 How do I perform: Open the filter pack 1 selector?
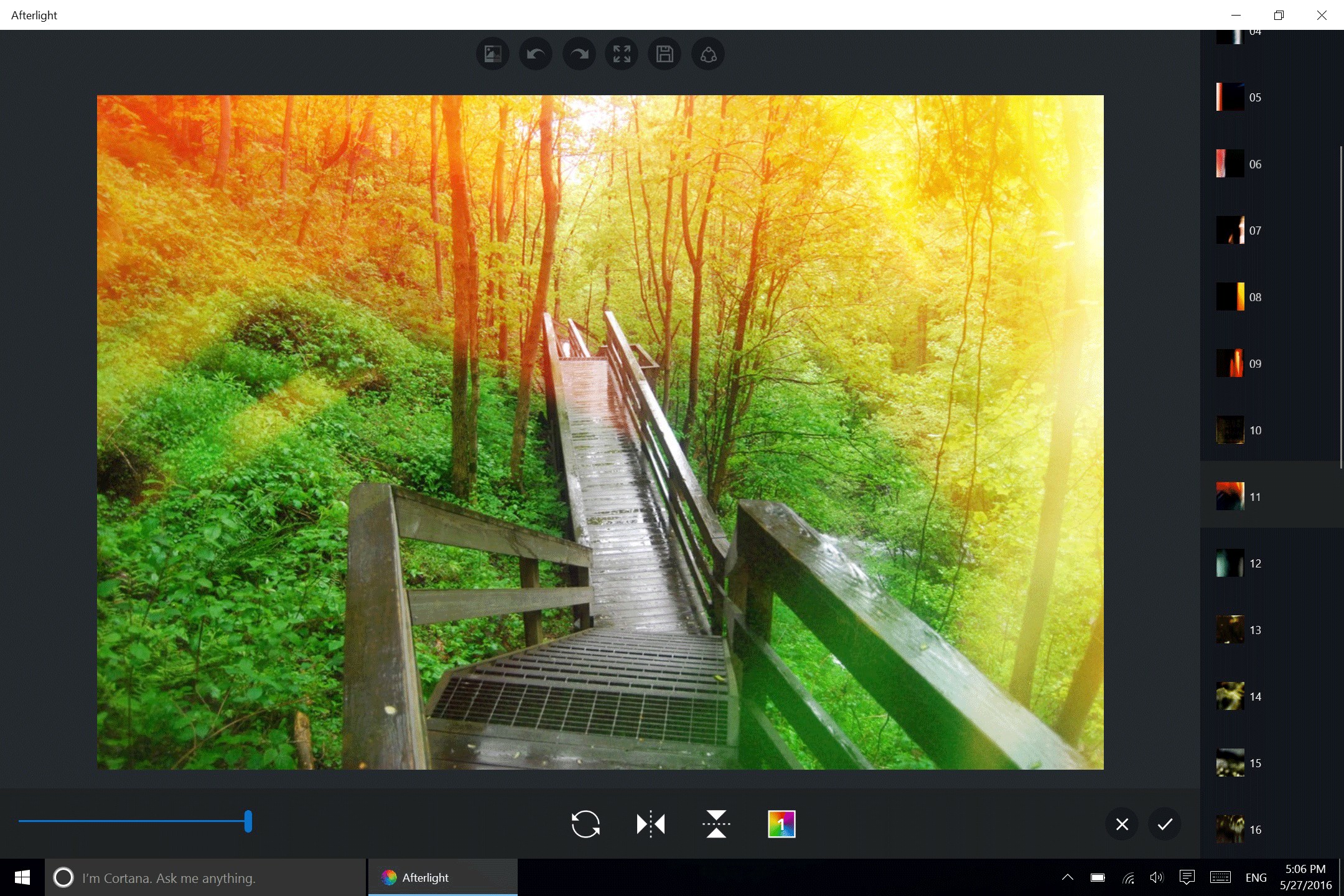783,824
